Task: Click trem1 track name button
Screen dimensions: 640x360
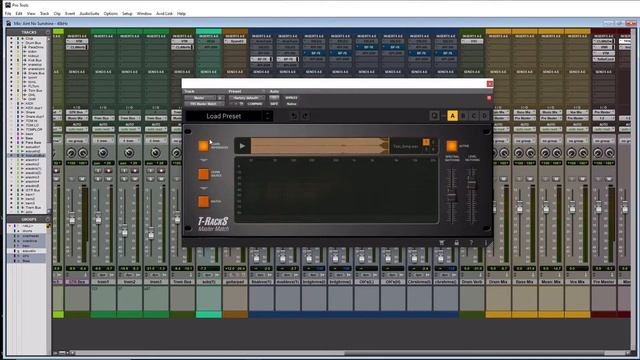Action: click(103, 282)
